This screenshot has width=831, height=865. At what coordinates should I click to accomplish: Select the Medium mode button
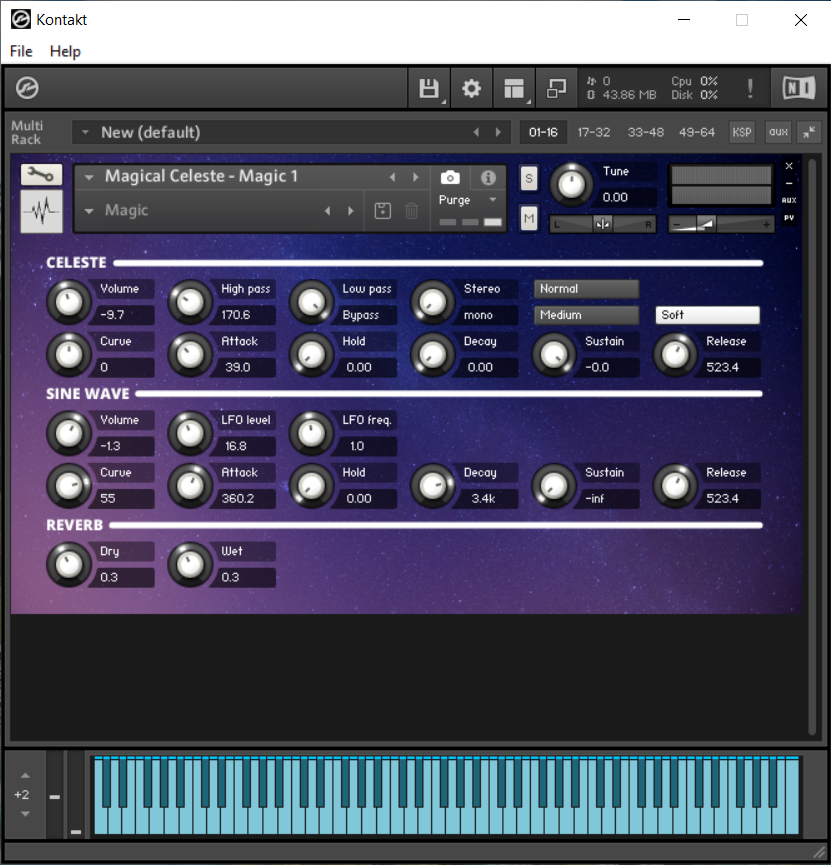click(586, 315)
